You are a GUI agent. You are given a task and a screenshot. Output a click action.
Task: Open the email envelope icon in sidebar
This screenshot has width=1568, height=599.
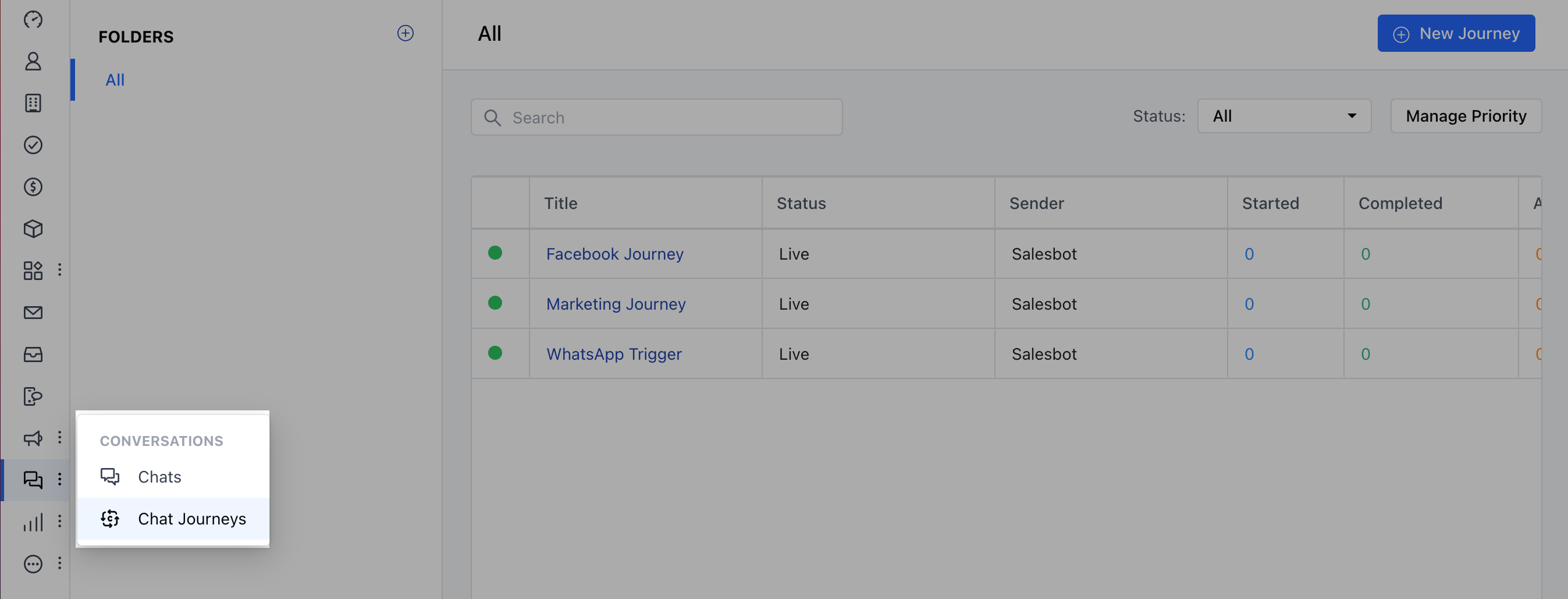[x=33, y=312]
